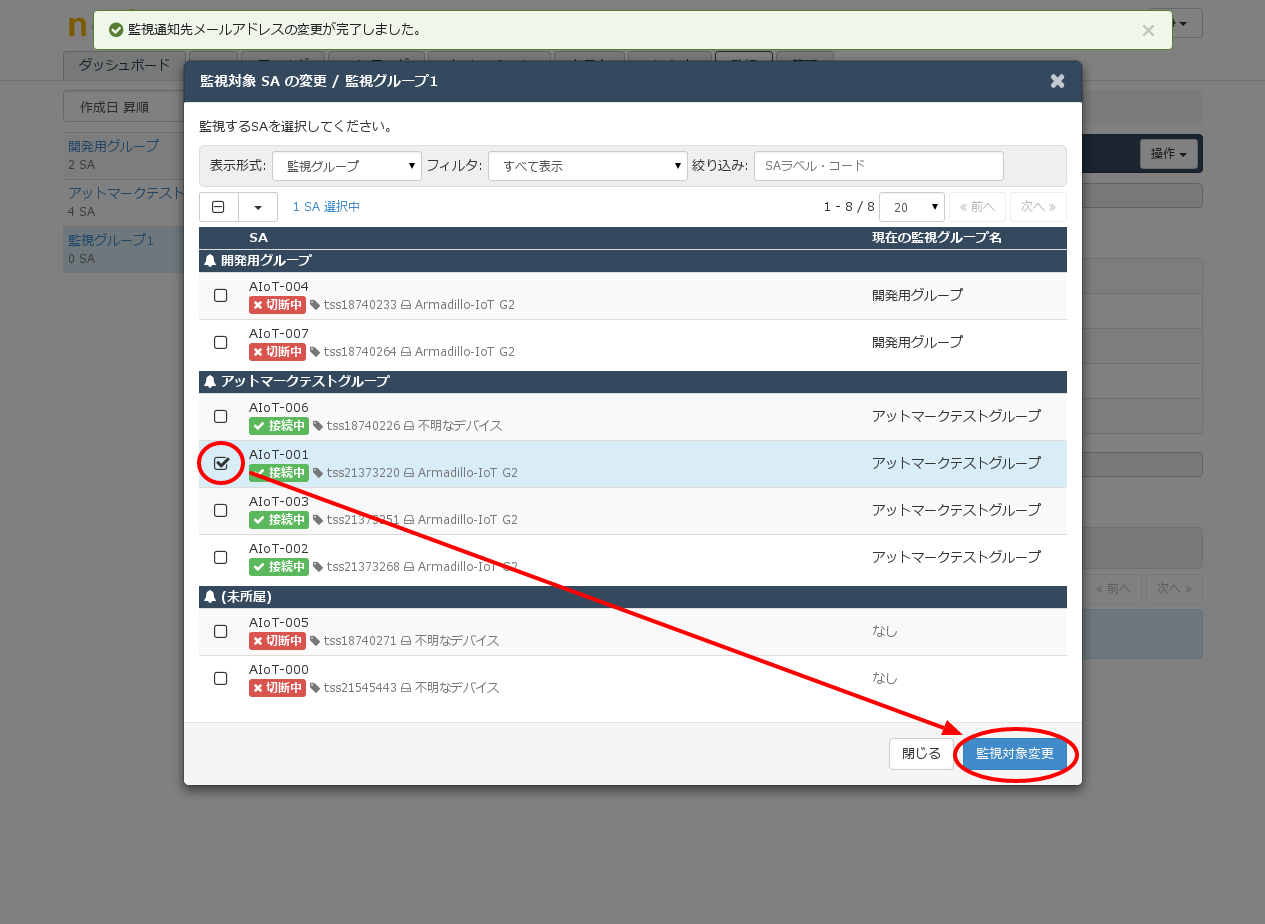The width and height of the screenshot is (1265, 924).
Task: Click the « 前へ button in background page
Action: tap(1114, 589)
